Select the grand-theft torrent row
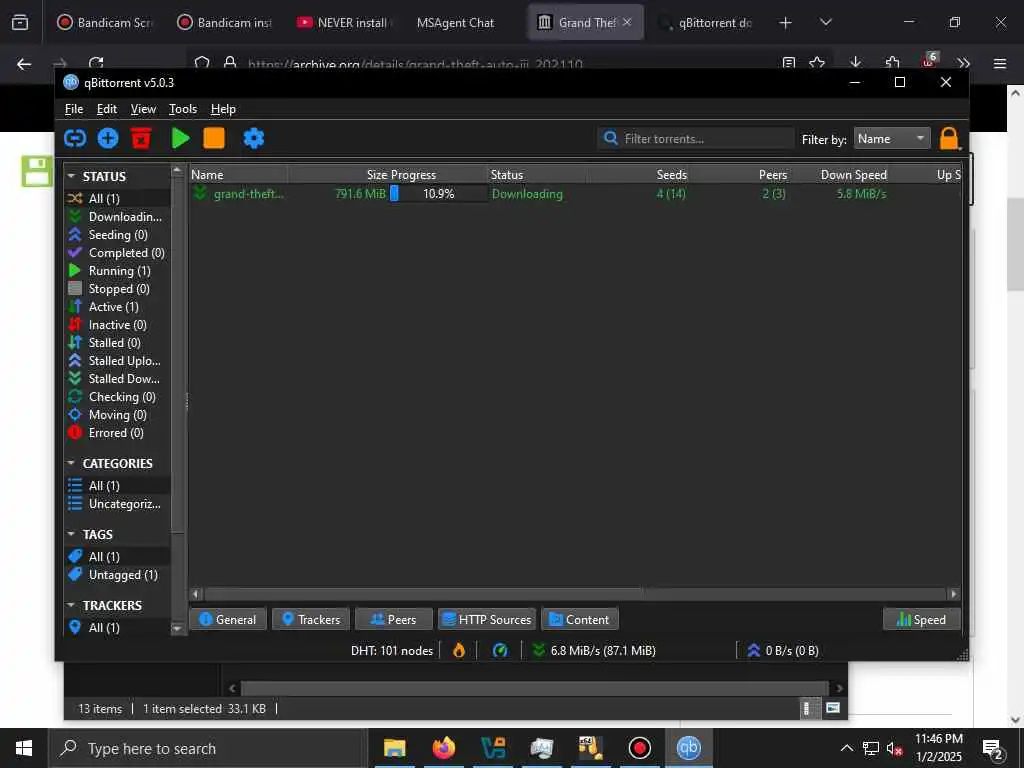Image resolution: width=1024 pixels, height=768 pixels. click(575, 193)
